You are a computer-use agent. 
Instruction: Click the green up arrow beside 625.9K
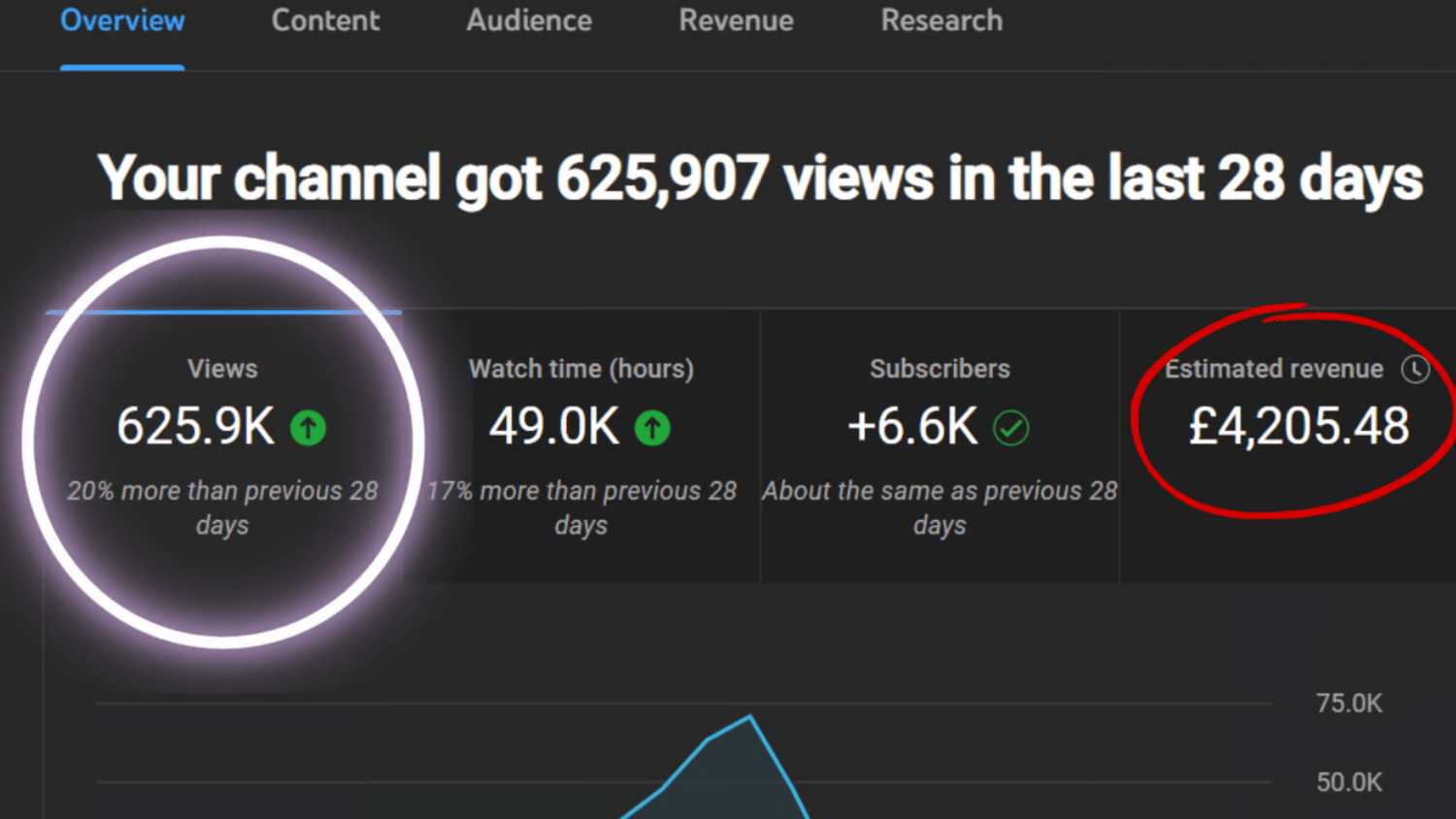pos(309,427)
